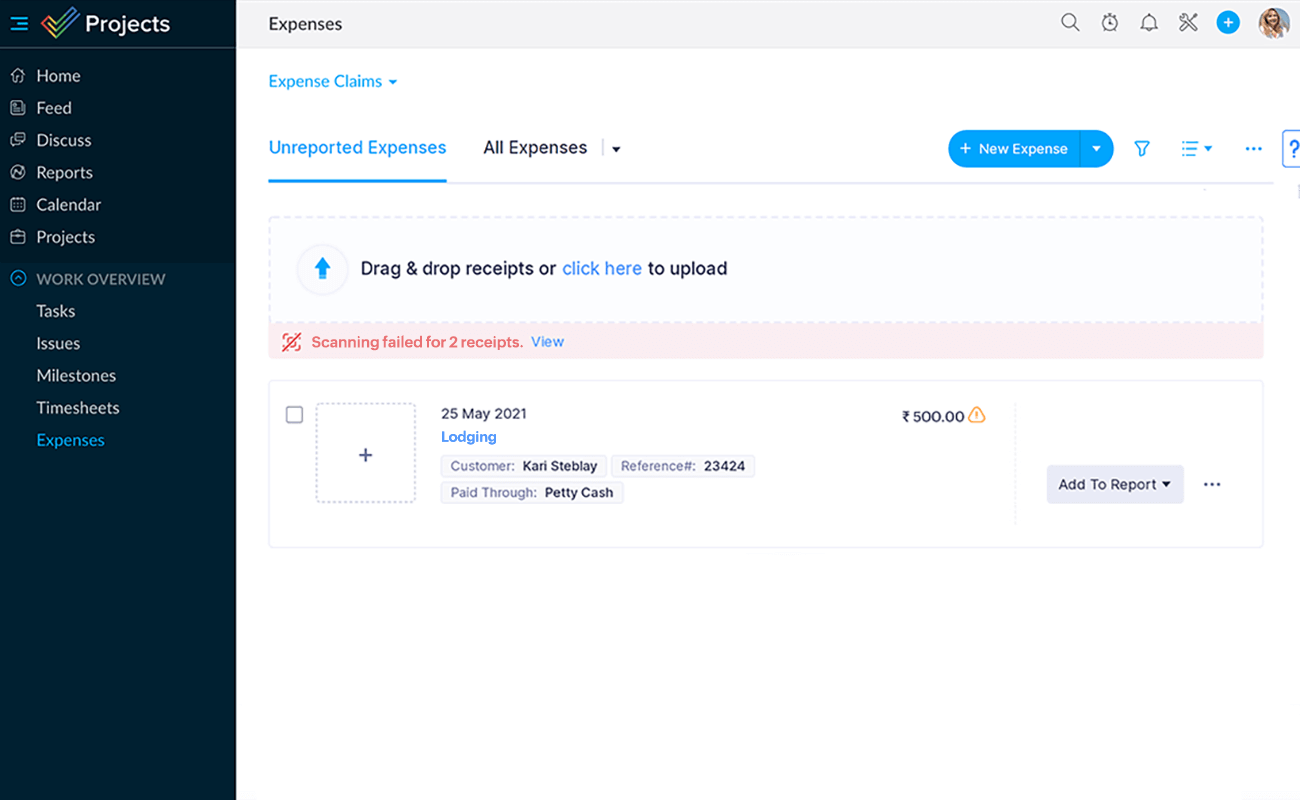Select Expenses in the sidebar
The height and width of the screenshot is (800, 1300).
click(x=70, y=440)
